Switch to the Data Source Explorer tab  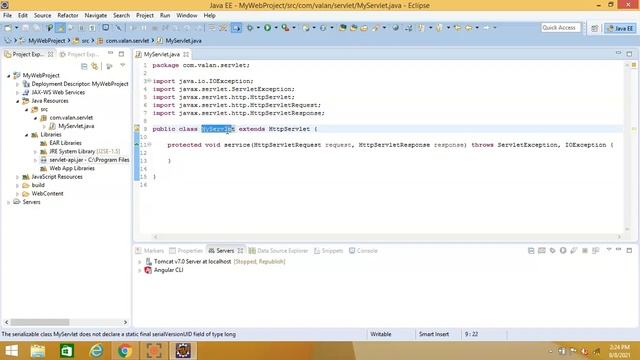pyautogui.click(x=278, y=251)
